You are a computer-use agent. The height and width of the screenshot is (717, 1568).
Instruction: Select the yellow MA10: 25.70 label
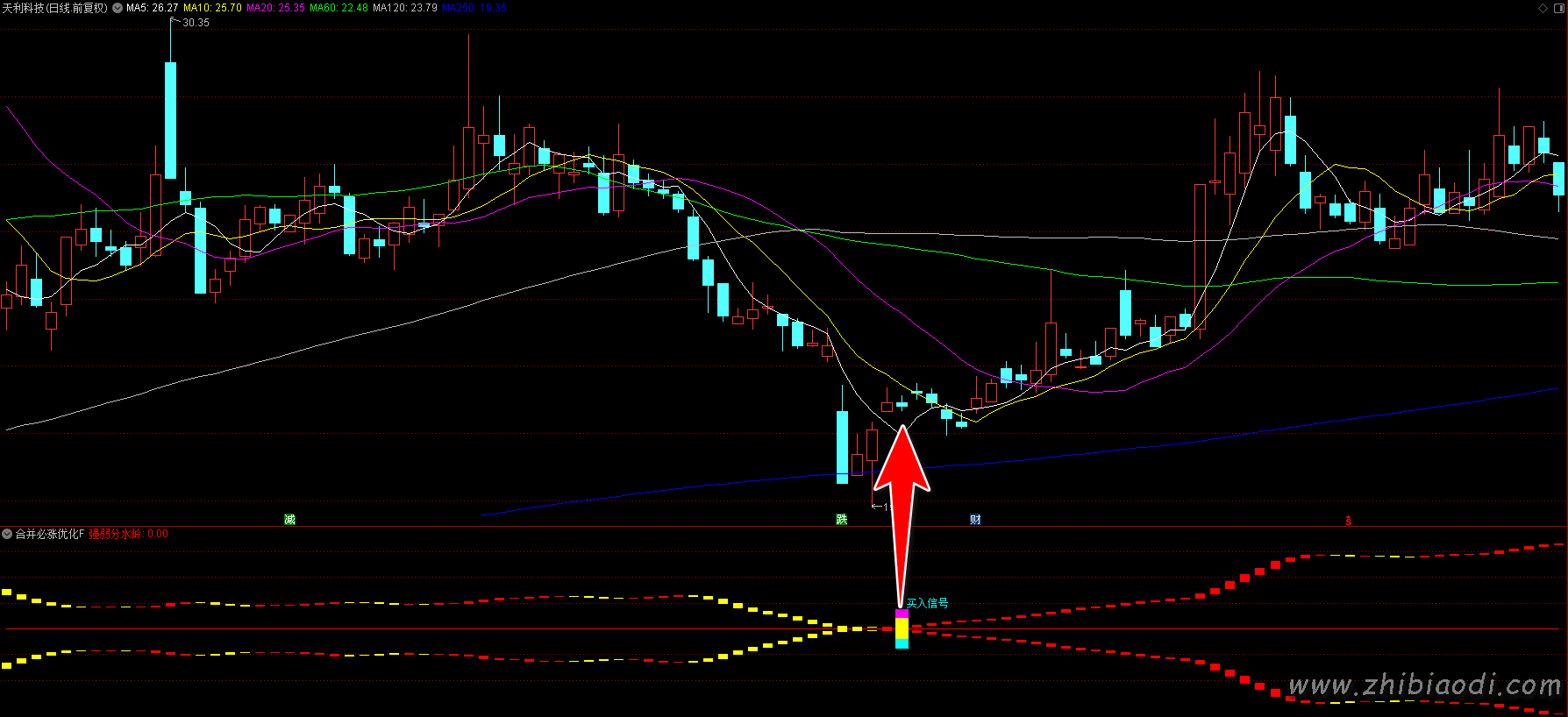pos(212,8)
